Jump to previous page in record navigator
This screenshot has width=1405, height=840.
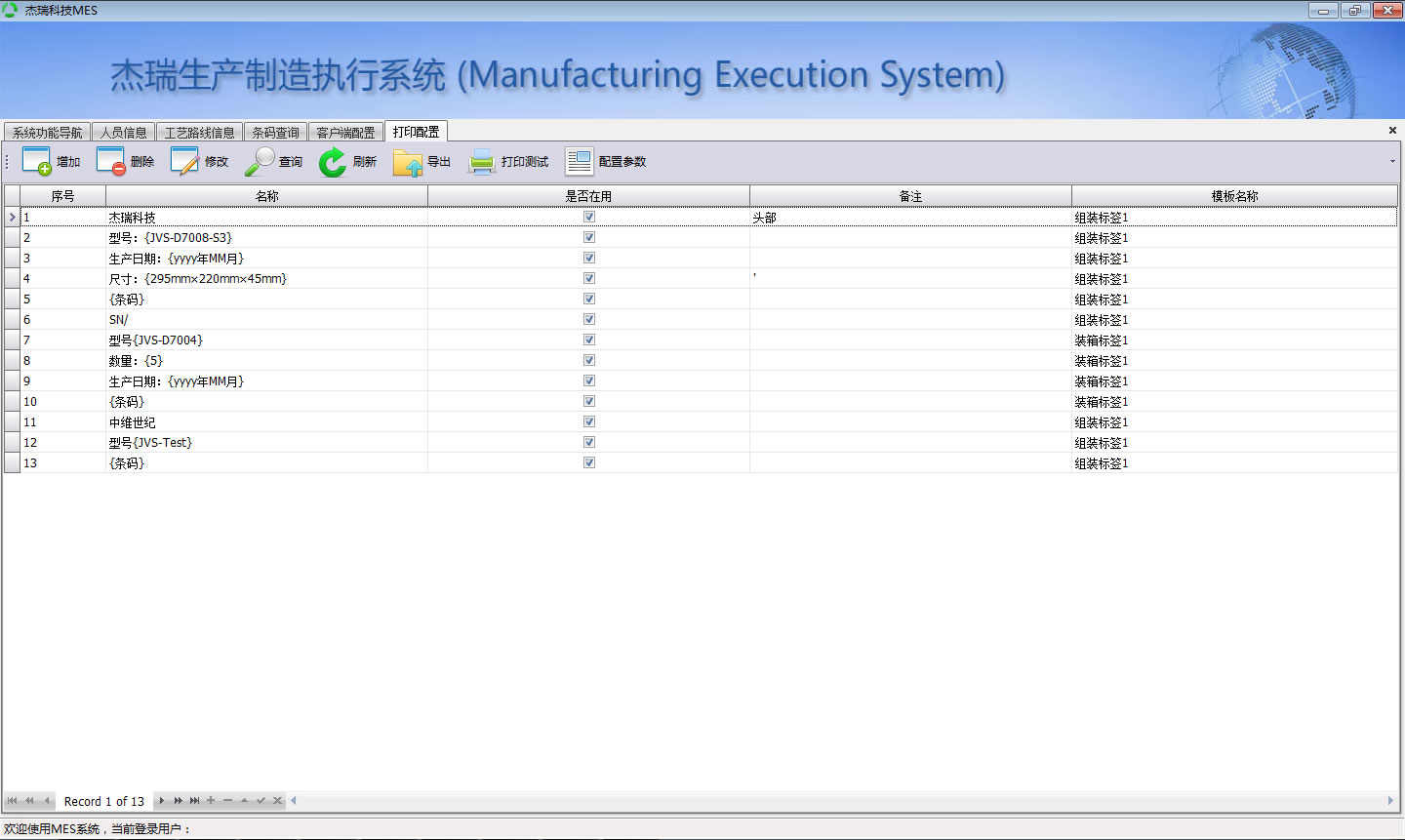29,801
